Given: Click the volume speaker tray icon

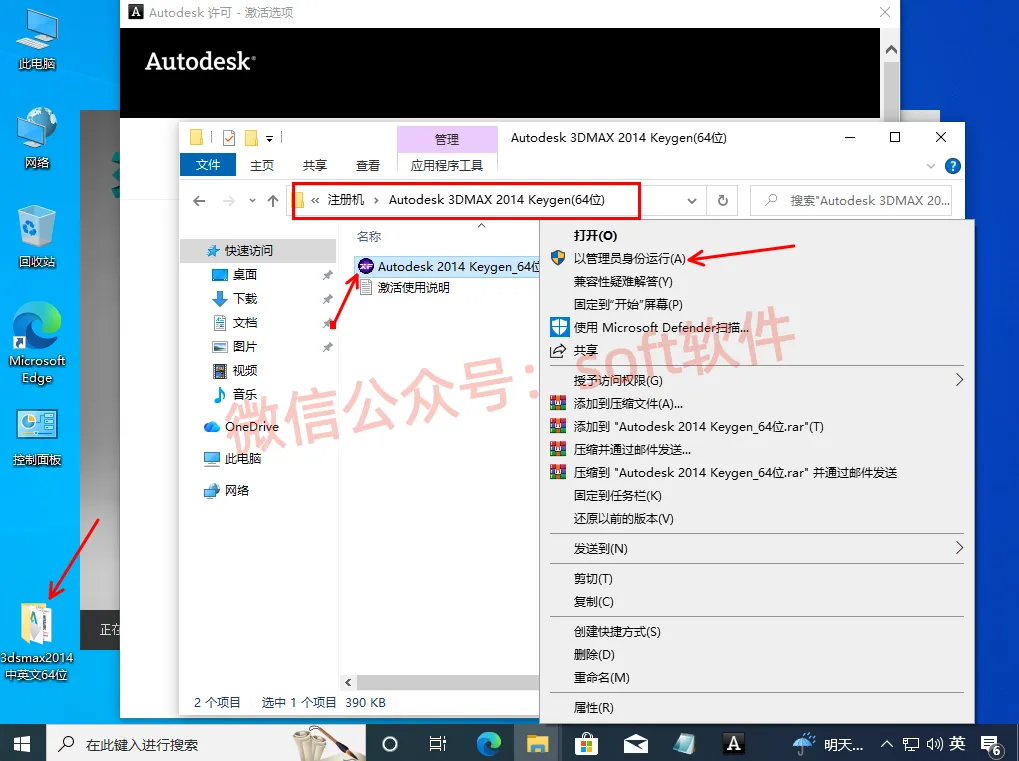Looking at the screenshot, I should point(935,744).
